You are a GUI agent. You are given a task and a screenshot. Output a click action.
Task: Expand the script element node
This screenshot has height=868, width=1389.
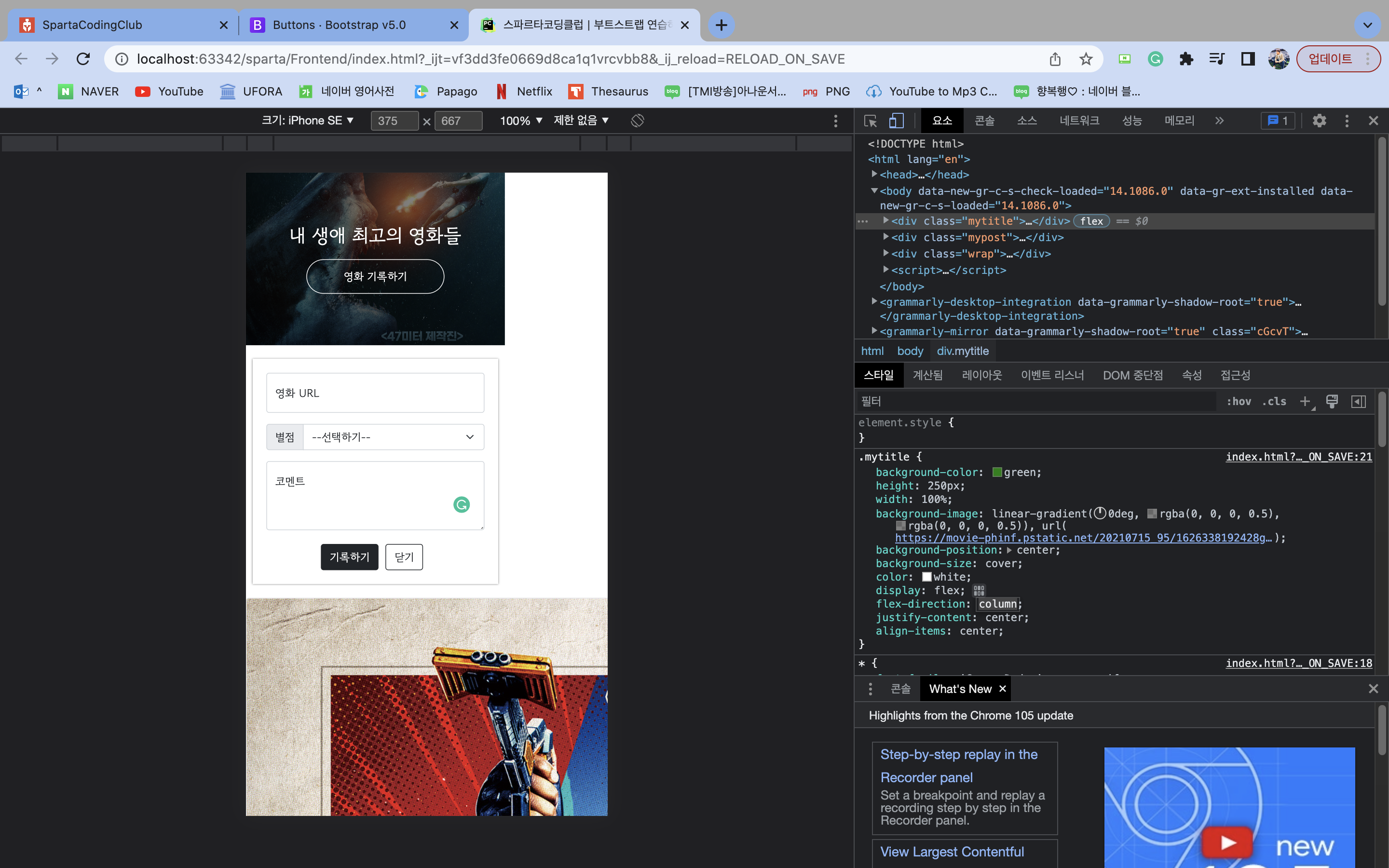[x=885, y=269]
